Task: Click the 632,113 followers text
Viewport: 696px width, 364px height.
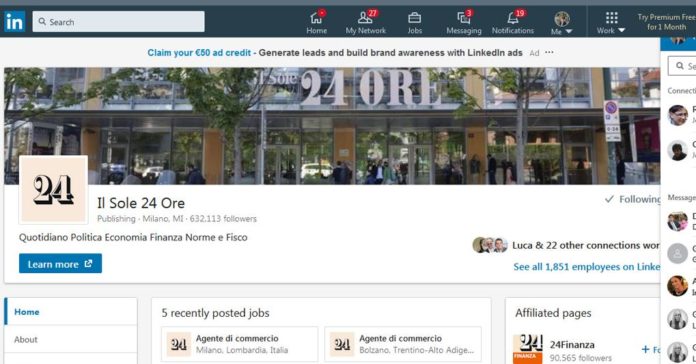Action: pyautogui.click(x=223, y=218)
